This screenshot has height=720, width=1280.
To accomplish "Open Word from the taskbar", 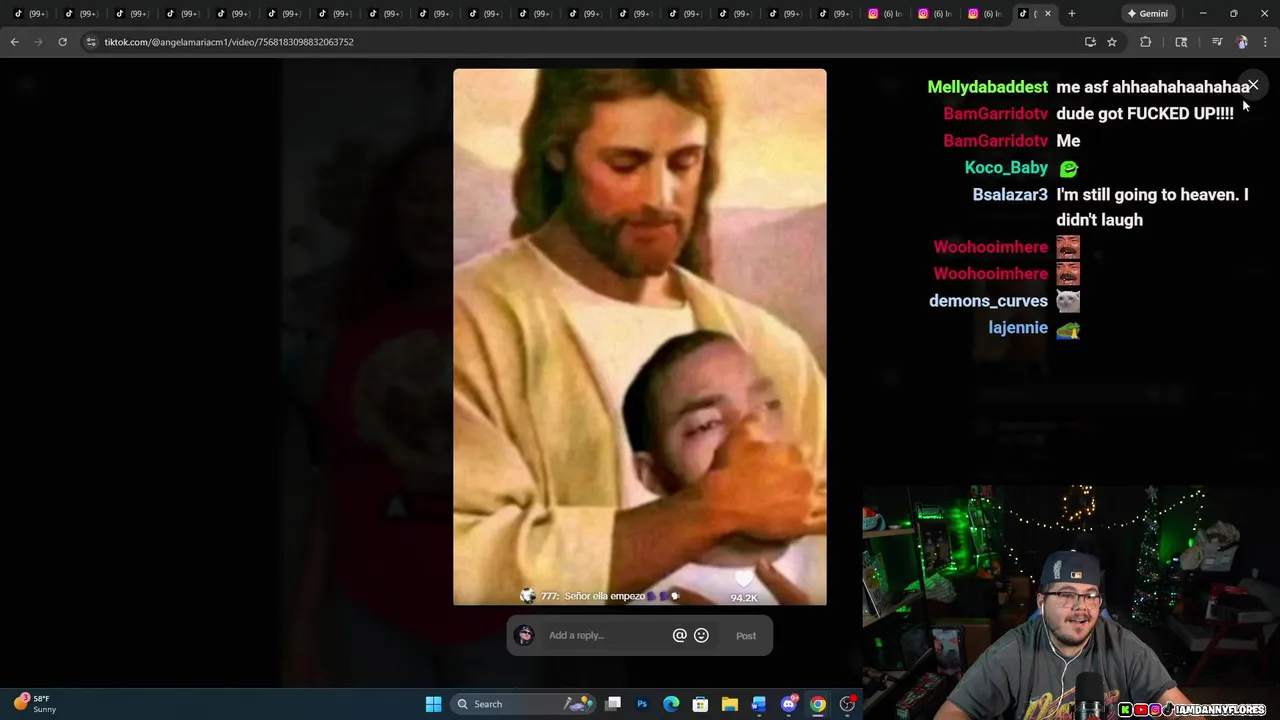I will tap(759, 704).
